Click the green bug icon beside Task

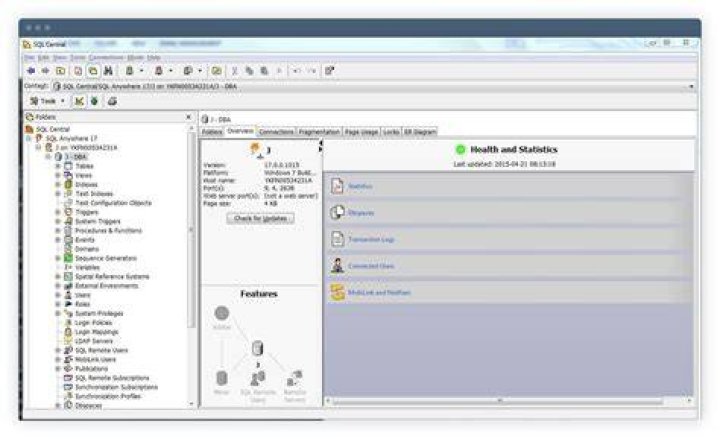click(94, 101)
